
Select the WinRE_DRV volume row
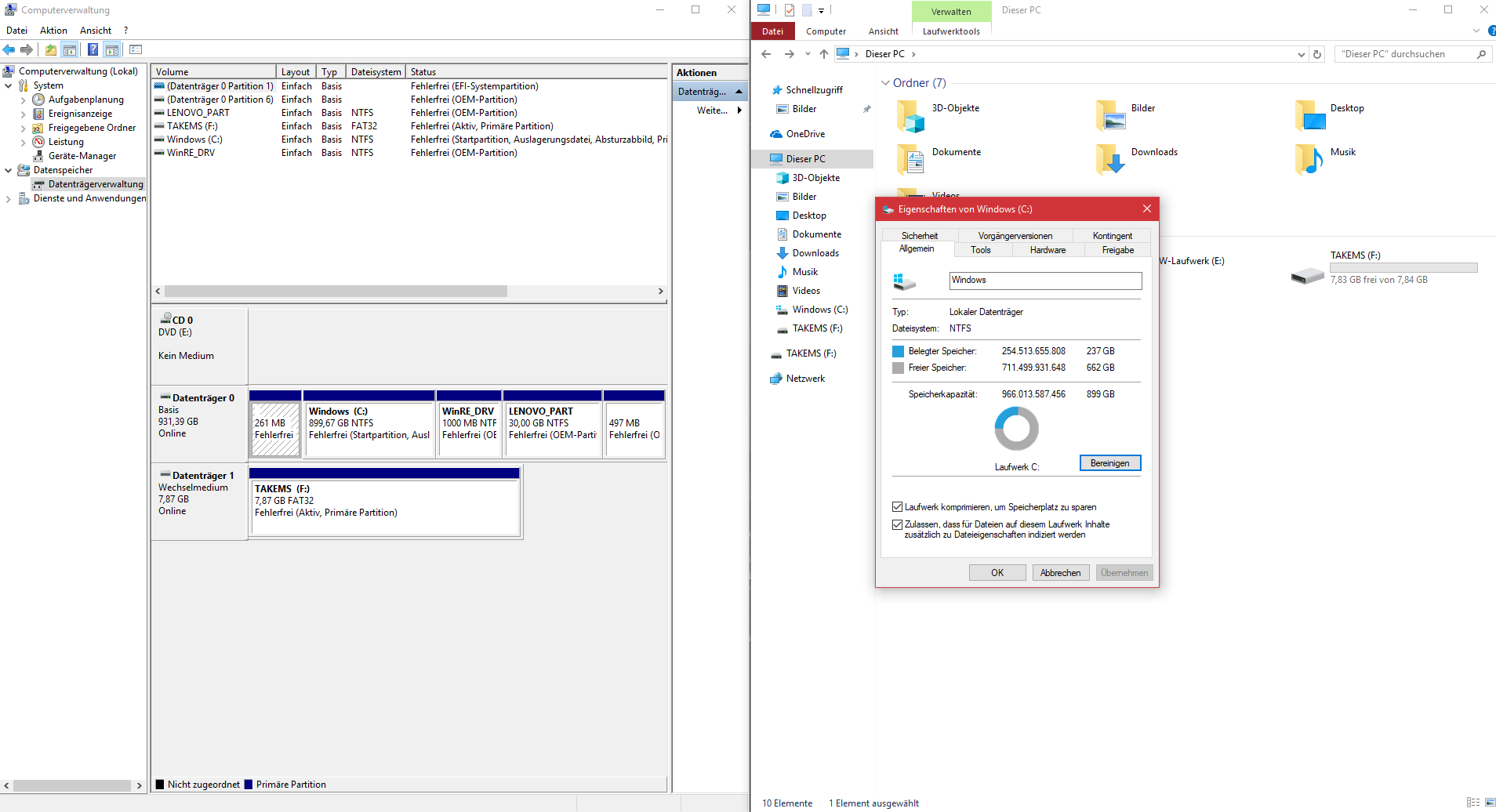(410, 153)
